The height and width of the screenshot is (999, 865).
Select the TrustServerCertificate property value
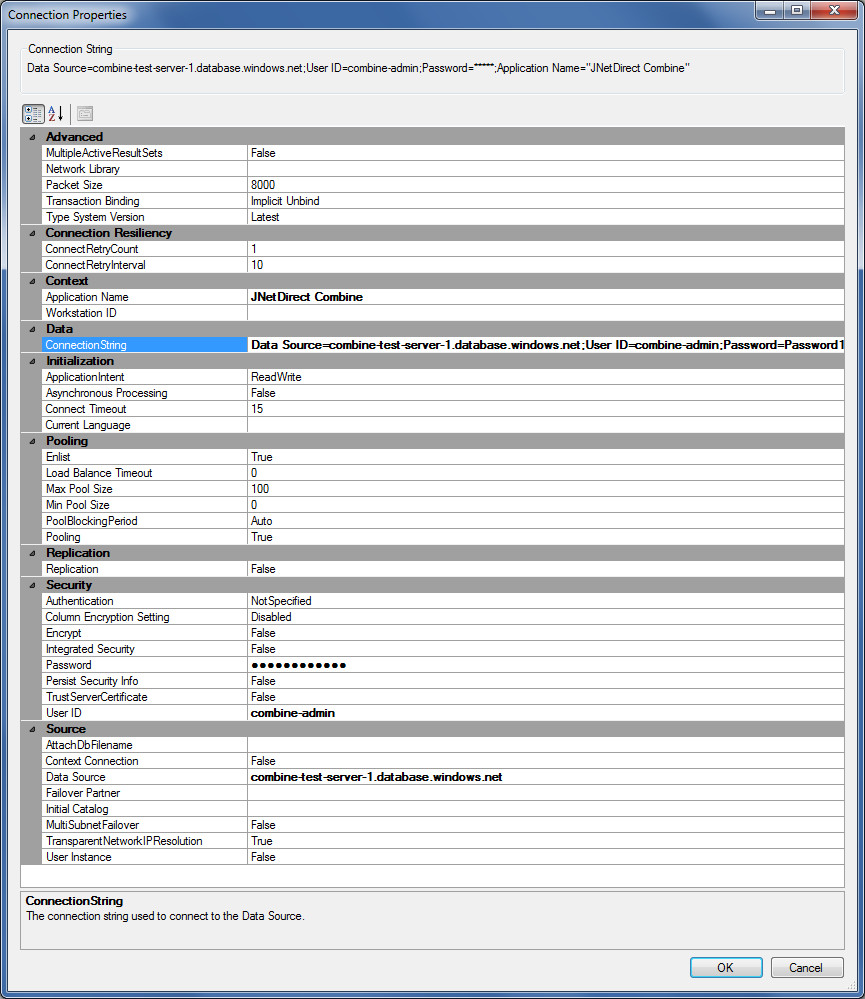click(x=545, y=697)
